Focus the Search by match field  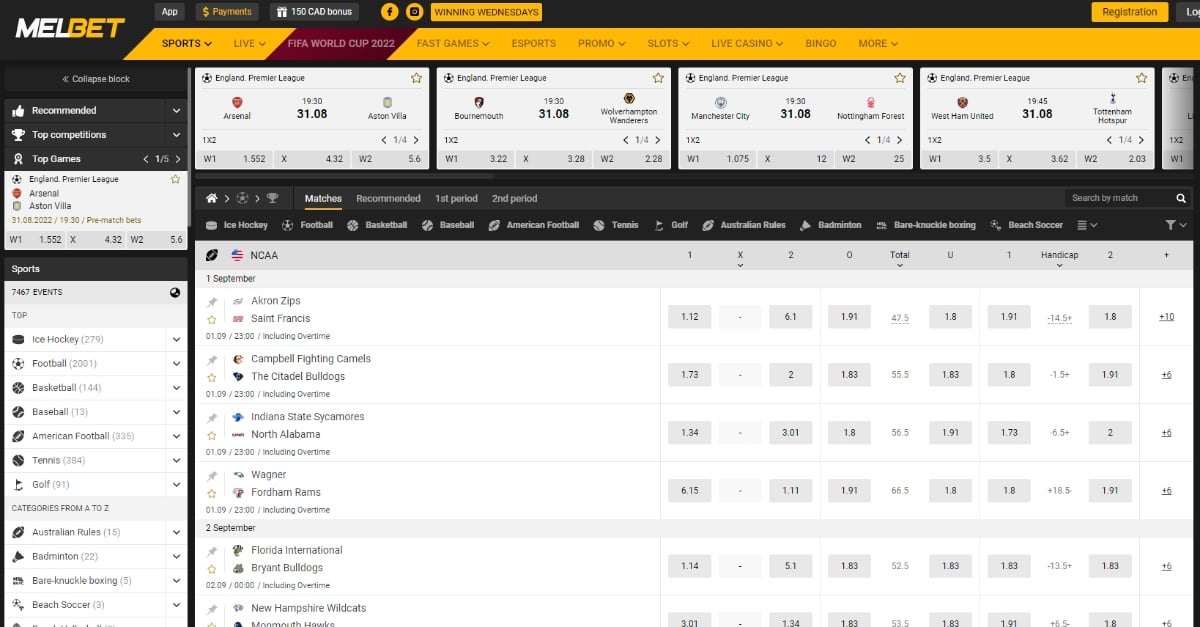click(x=1119, y=198)
